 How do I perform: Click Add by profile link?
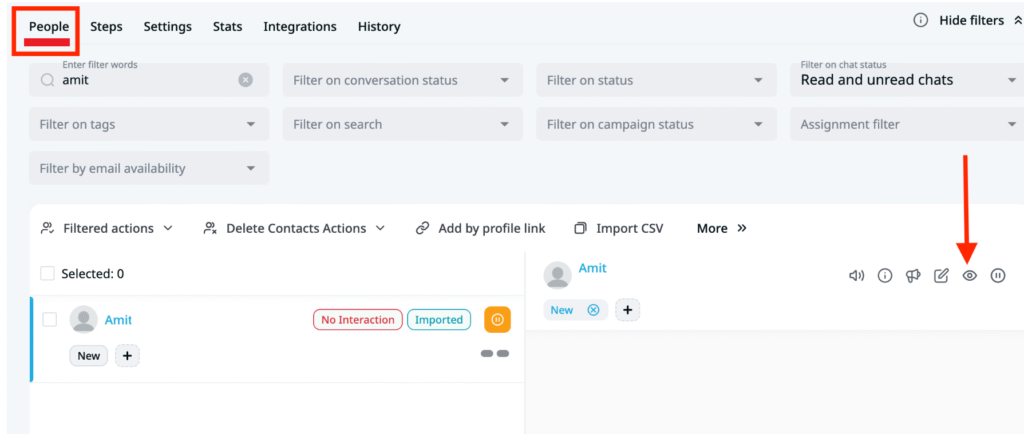[x=481, y=228]
